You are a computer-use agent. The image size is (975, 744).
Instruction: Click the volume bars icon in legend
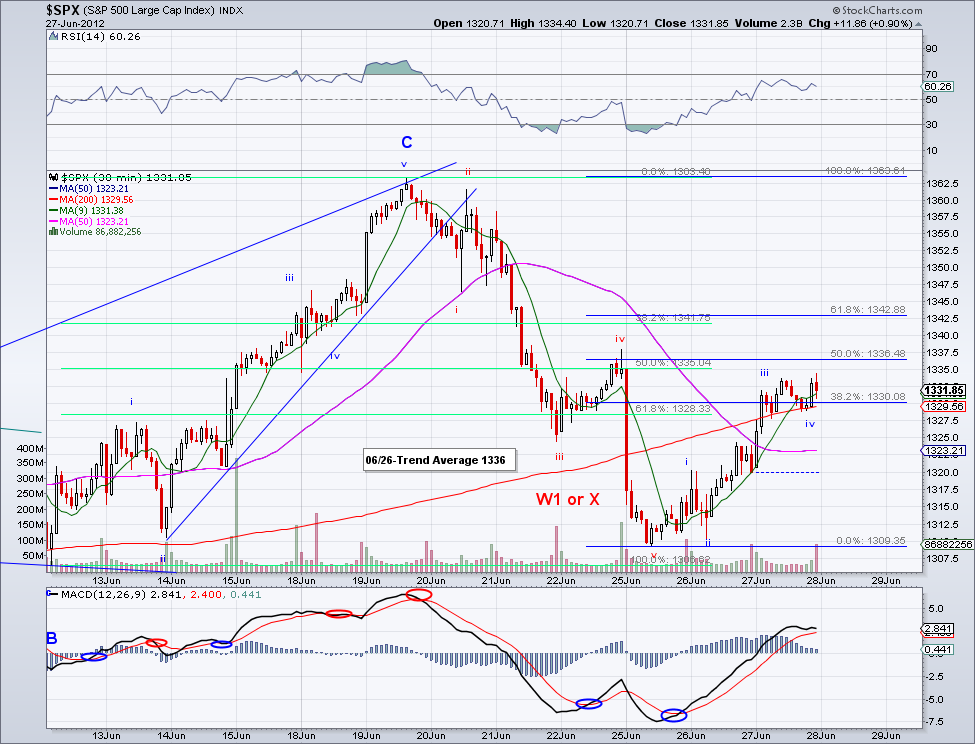(53, 232)
